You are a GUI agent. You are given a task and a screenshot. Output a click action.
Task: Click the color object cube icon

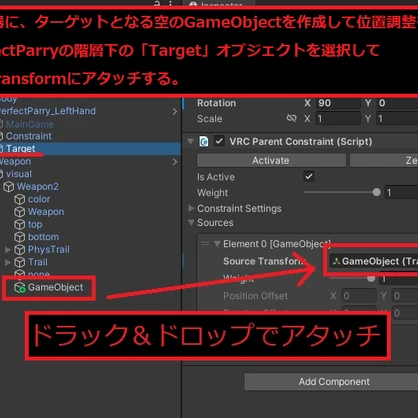19,199
